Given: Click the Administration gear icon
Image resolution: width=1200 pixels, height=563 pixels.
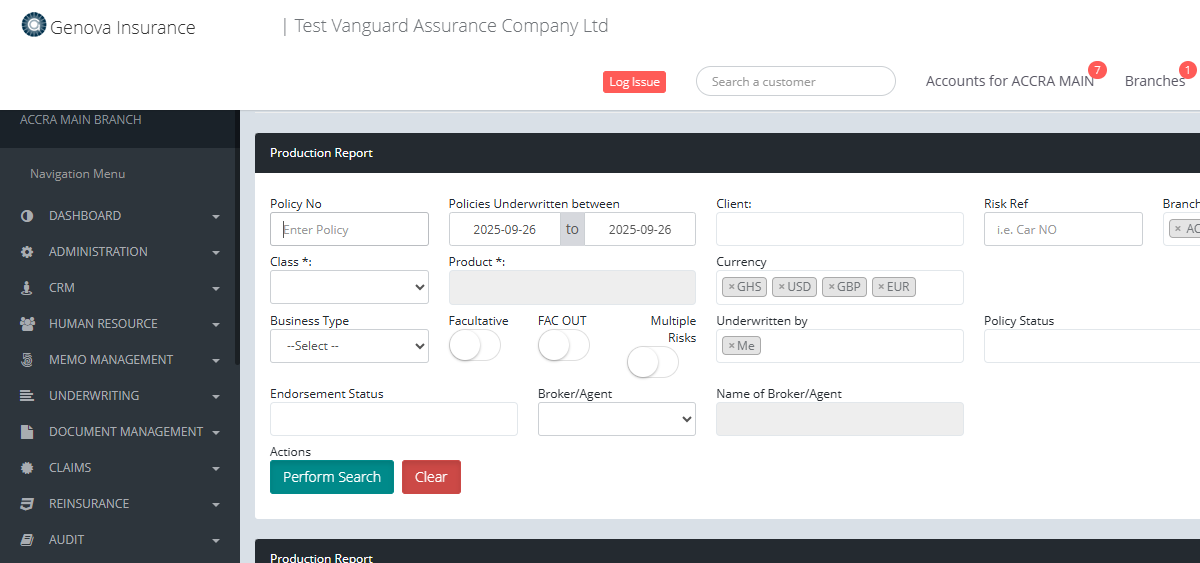Looking at the screenshot, I should (27, 252).
